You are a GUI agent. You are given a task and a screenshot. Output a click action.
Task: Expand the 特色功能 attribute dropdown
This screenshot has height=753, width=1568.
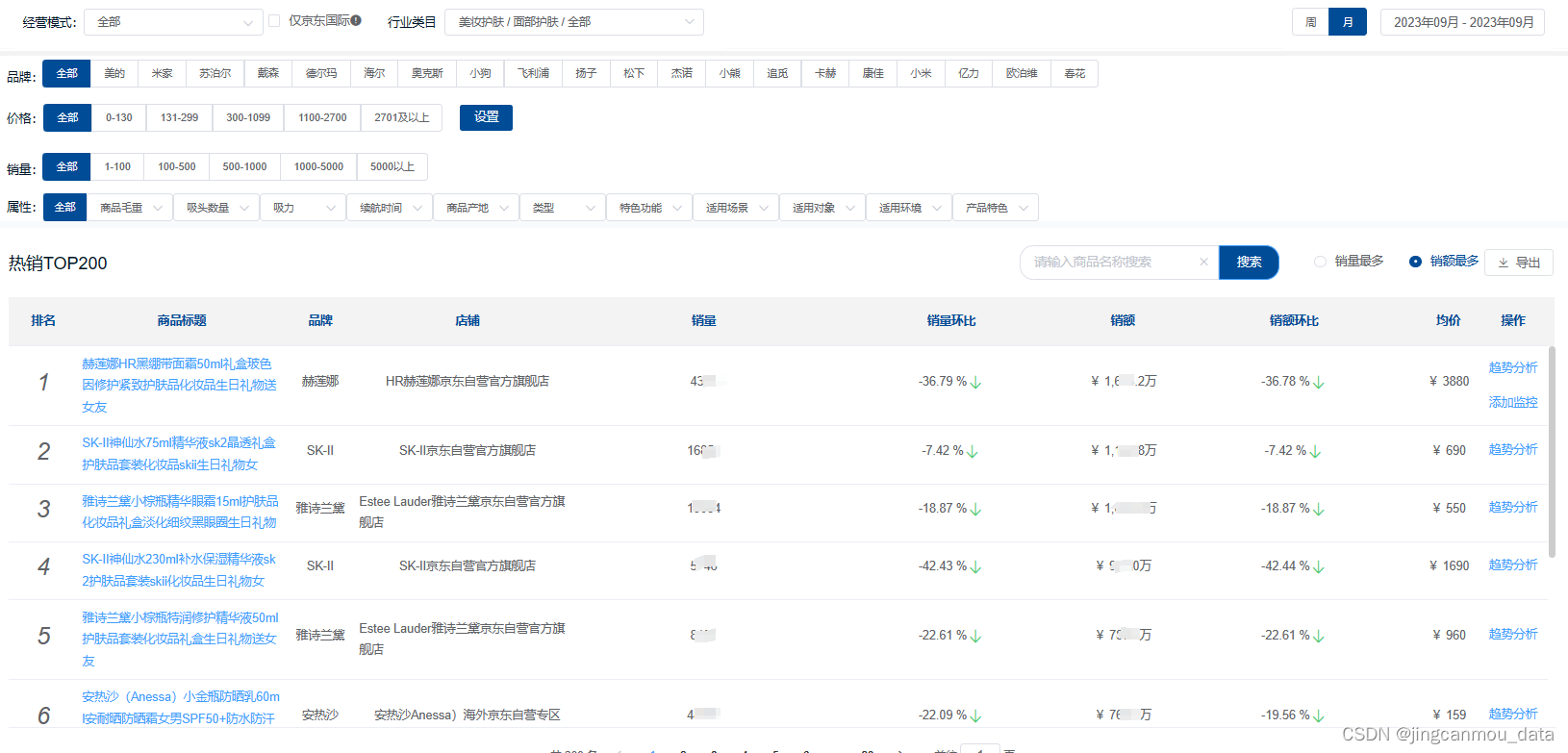coord(649,208)
